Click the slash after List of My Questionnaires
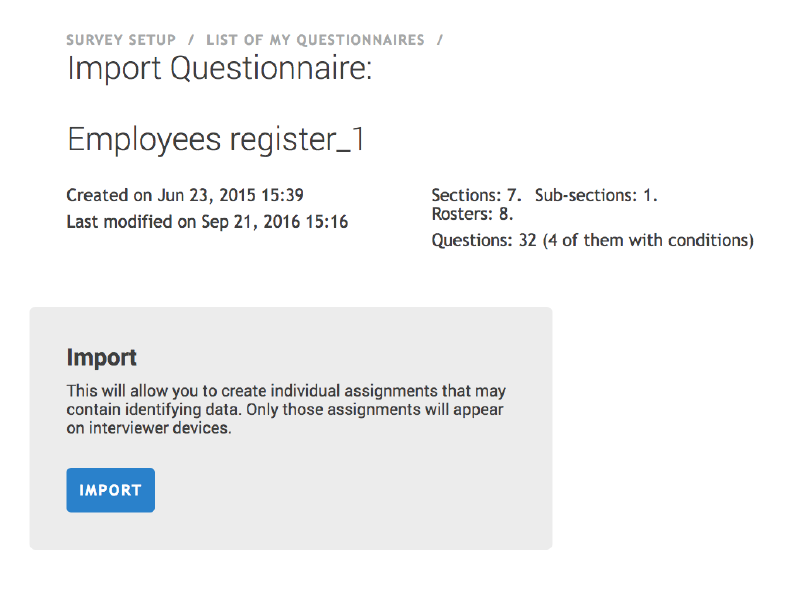800x590 pixels. 440,40
